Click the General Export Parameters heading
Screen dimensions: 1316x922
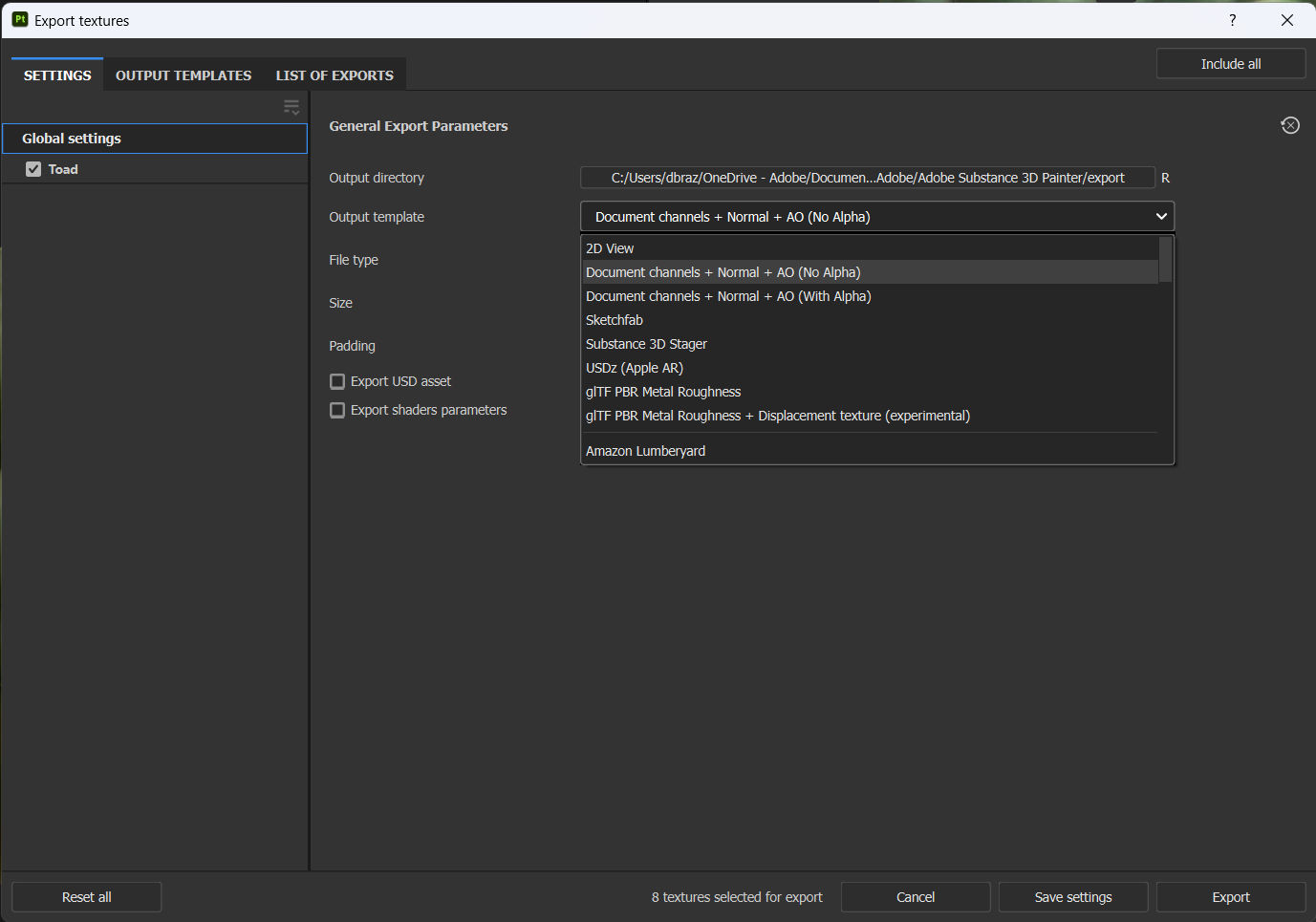pyautogui.click(x=419, y=126)
